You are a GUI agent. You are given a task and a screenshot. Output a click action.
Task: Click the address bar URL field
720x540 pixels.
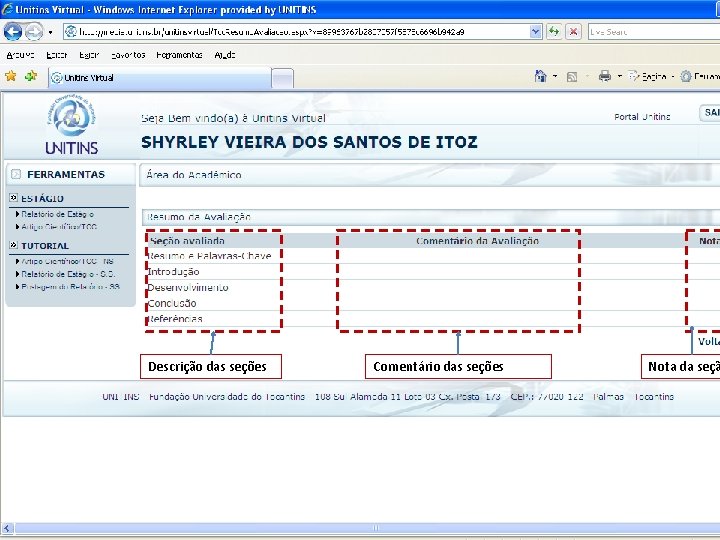(x=297, y=32)
